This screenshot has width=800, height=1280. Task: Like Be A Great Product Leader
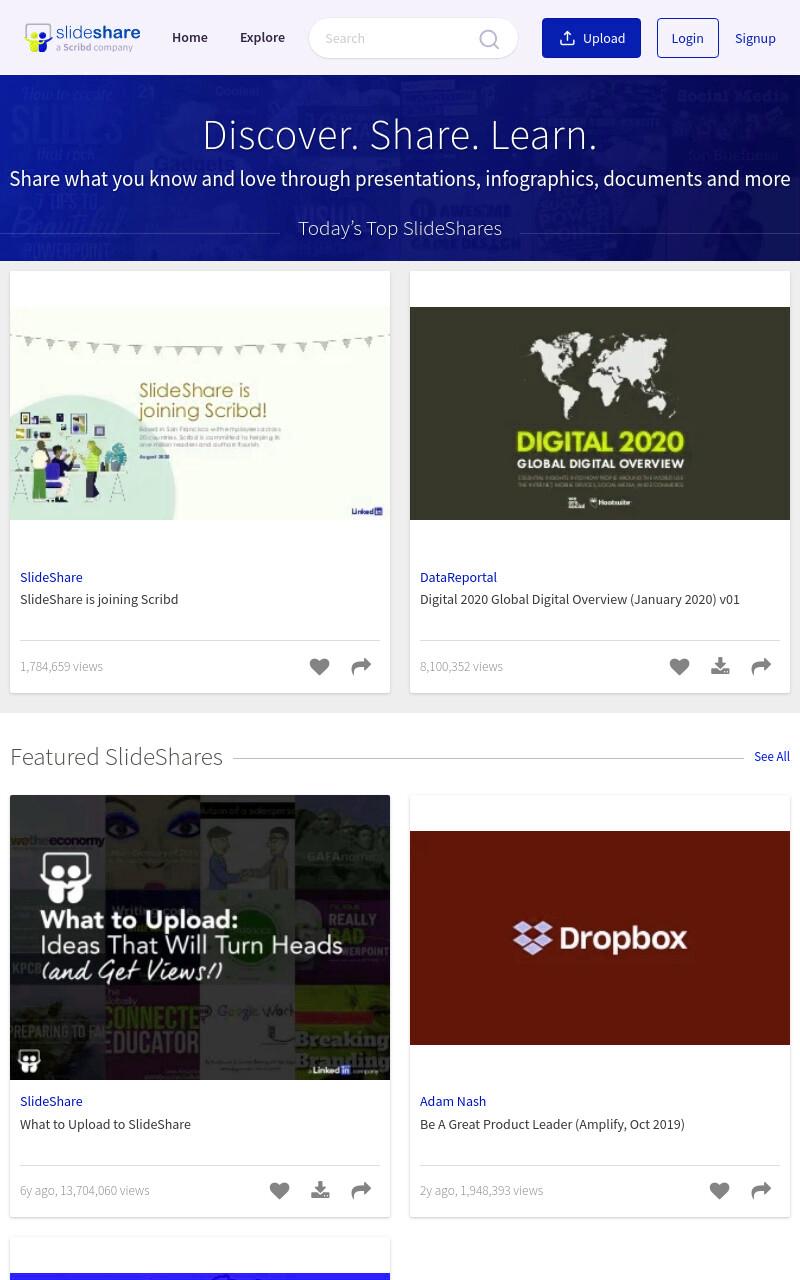point(719,1191)
